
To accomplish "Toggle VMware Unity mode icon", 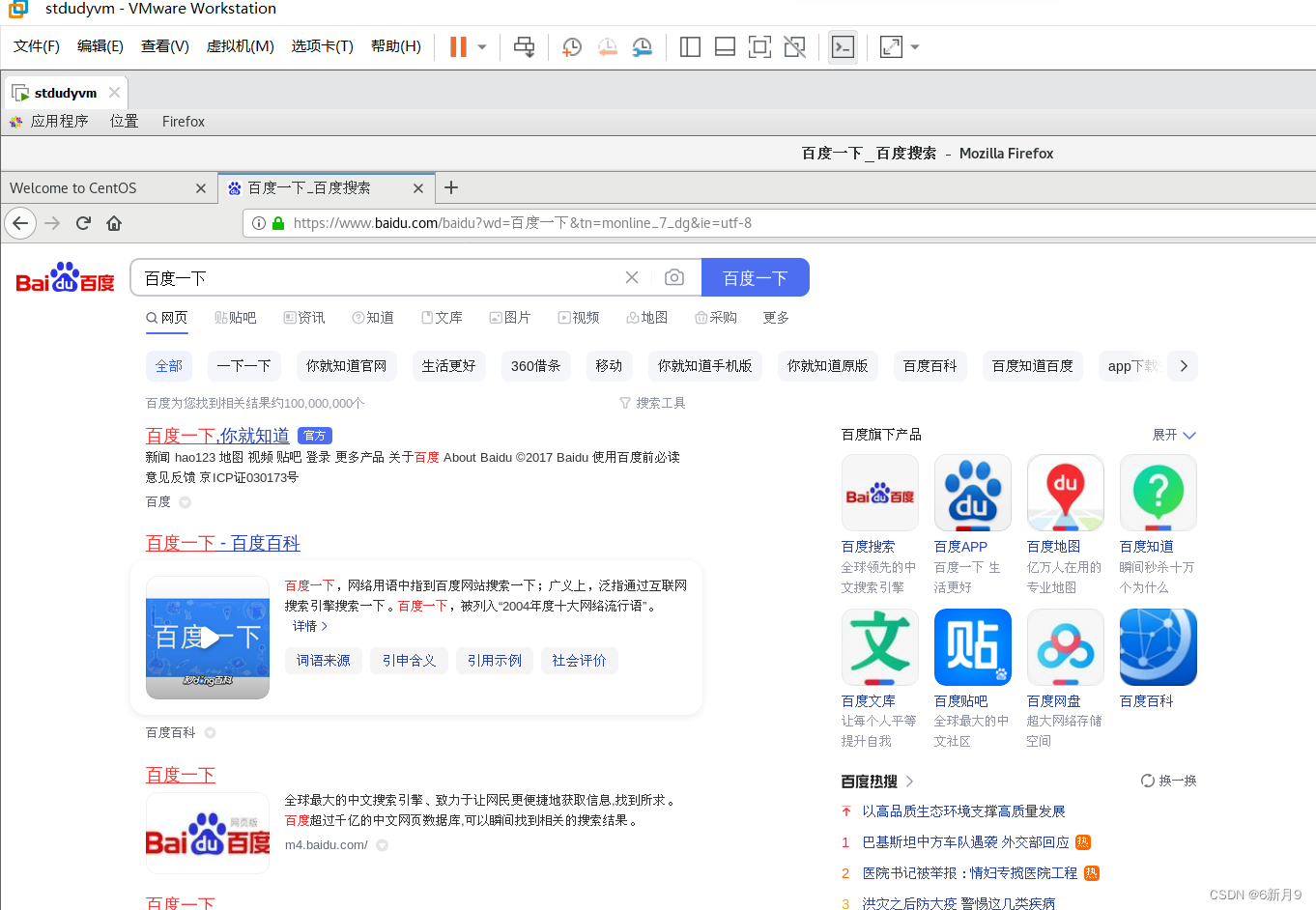I will 794,46.
